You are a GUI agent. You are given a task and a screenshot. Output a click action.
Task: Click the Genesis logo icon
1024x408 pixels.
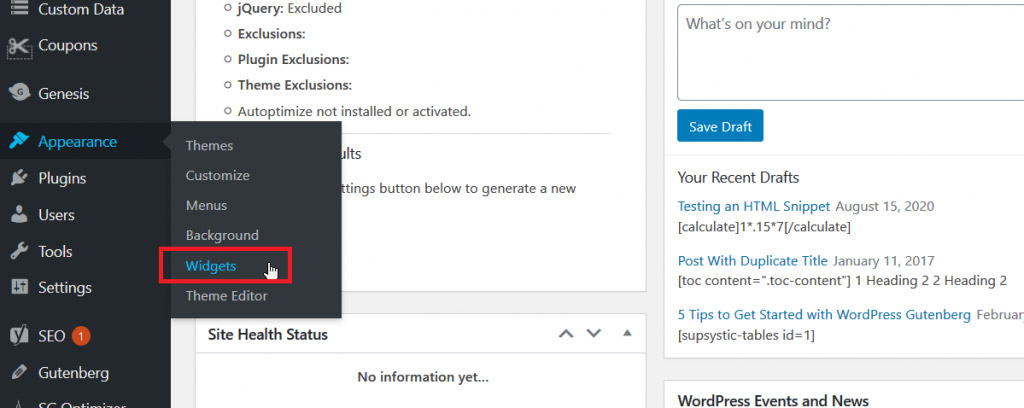point(19,93)
